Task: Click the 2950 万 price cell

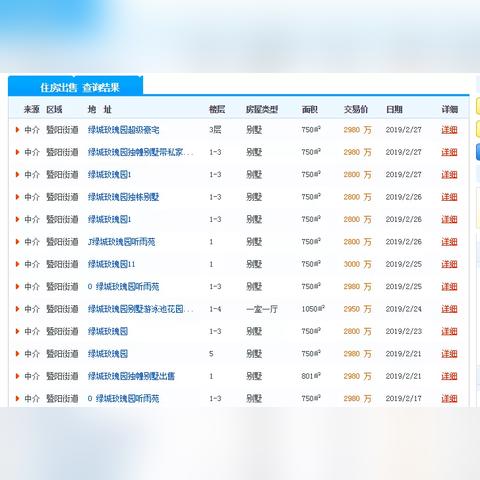Action: (x=357, y=309)
